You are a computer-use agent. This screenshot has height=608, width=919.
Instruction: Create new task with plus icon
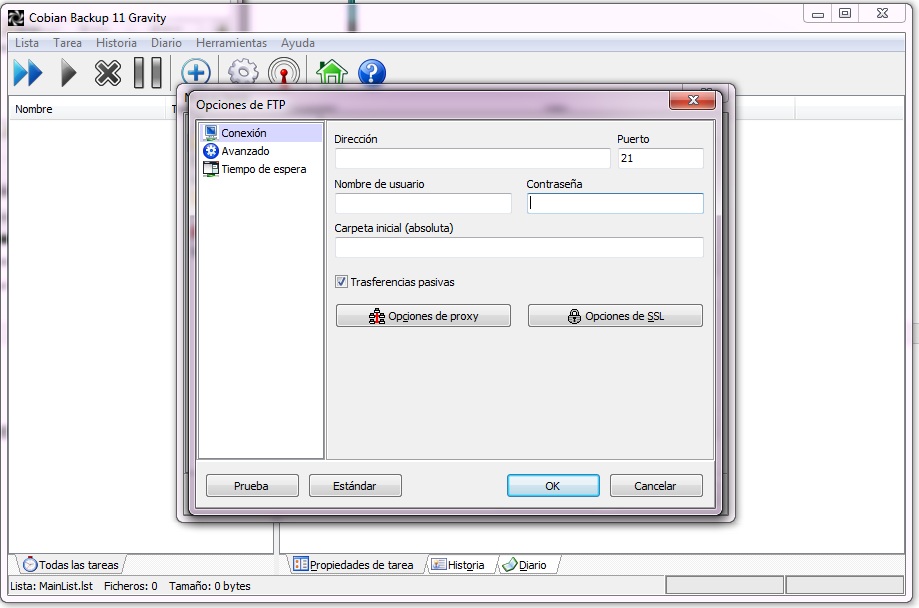pyautogui.click(x=196, y=73)
